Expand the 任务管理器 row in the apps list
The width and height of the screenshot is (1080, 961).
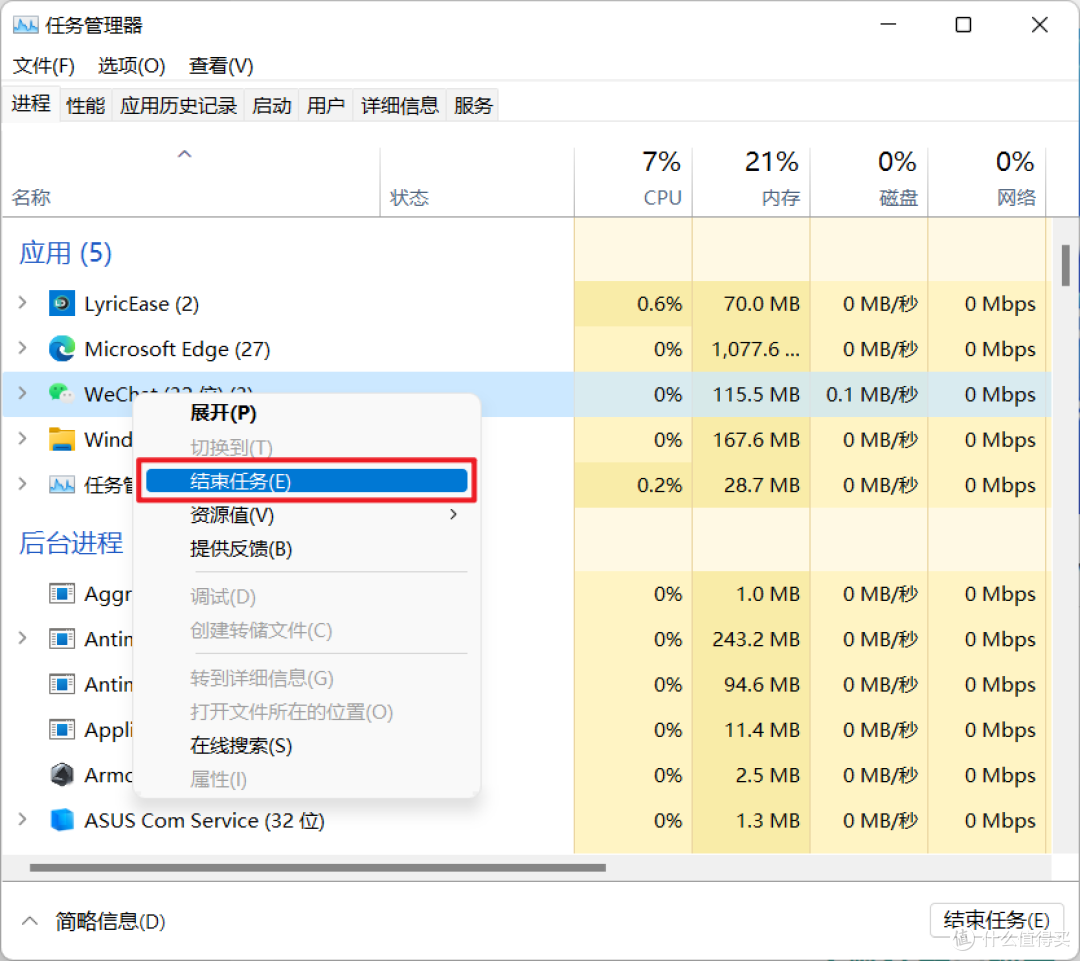pos(23,484)
